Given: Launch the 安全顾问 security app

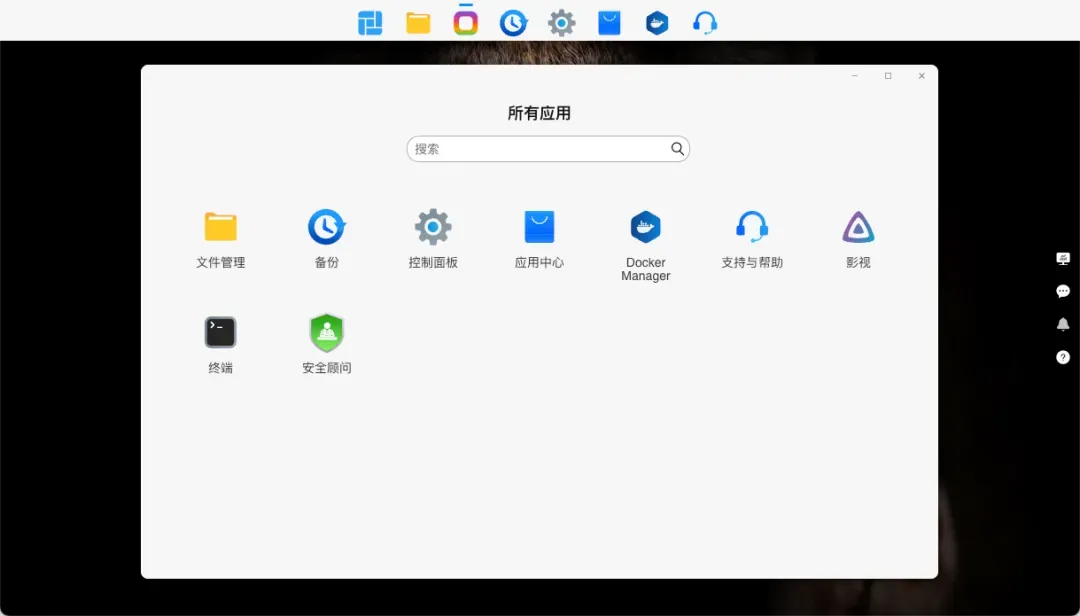Looking at the screenshot, I should [326, 333].
